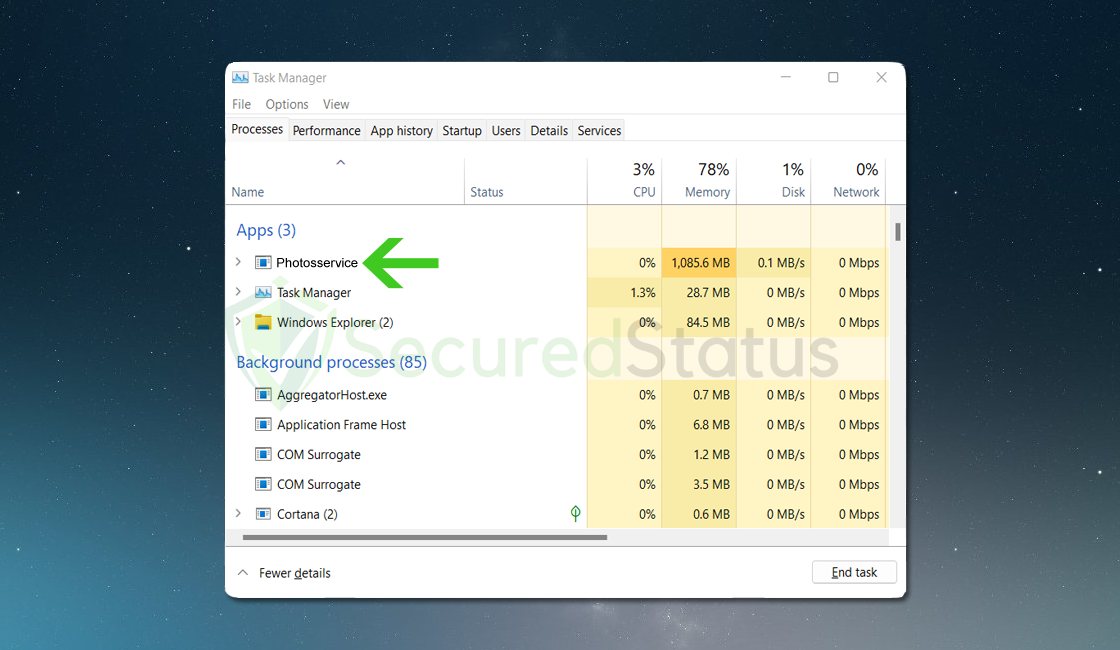Click the vertical scrollbar thumb
The image size is (1120, 650).
point(898,231)
